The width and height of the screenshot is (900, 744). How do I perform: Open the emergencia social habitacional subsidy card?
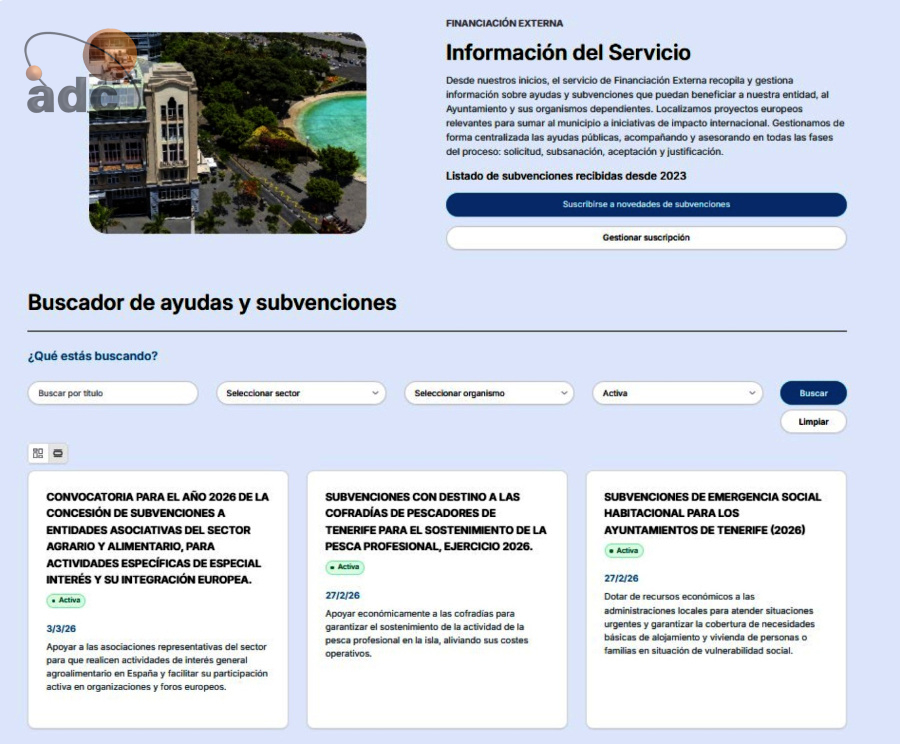click(713, 510)
